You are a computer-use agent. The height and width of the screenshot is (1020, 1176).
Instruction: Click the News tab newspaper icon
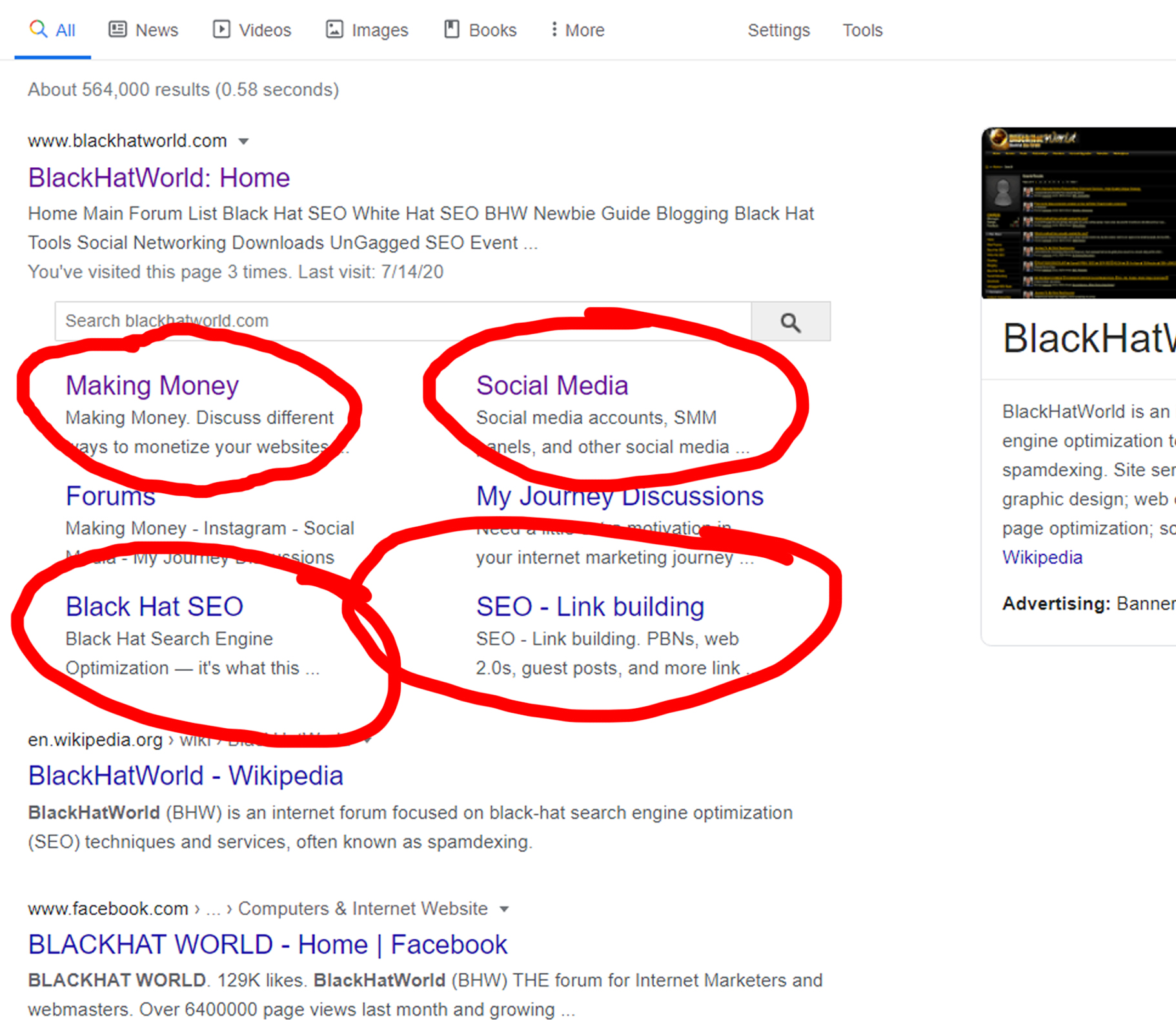117,29
